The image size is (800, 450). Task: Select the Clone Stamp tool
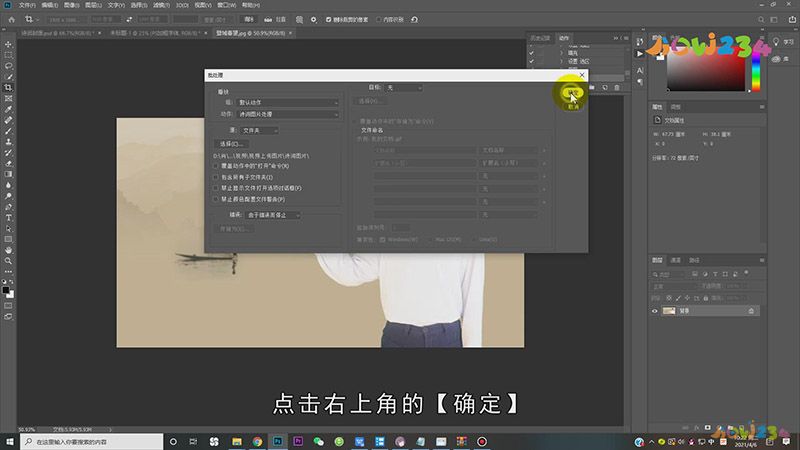click(x=8, y=142)
